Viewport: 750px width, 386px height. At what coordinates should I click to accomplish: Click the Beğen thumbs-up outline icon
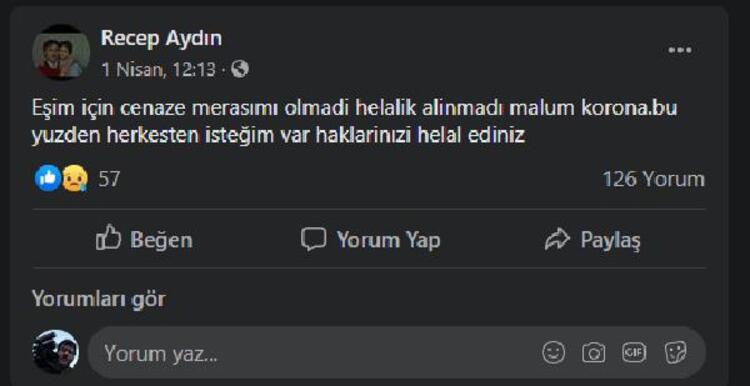click(x=108, y=238)
